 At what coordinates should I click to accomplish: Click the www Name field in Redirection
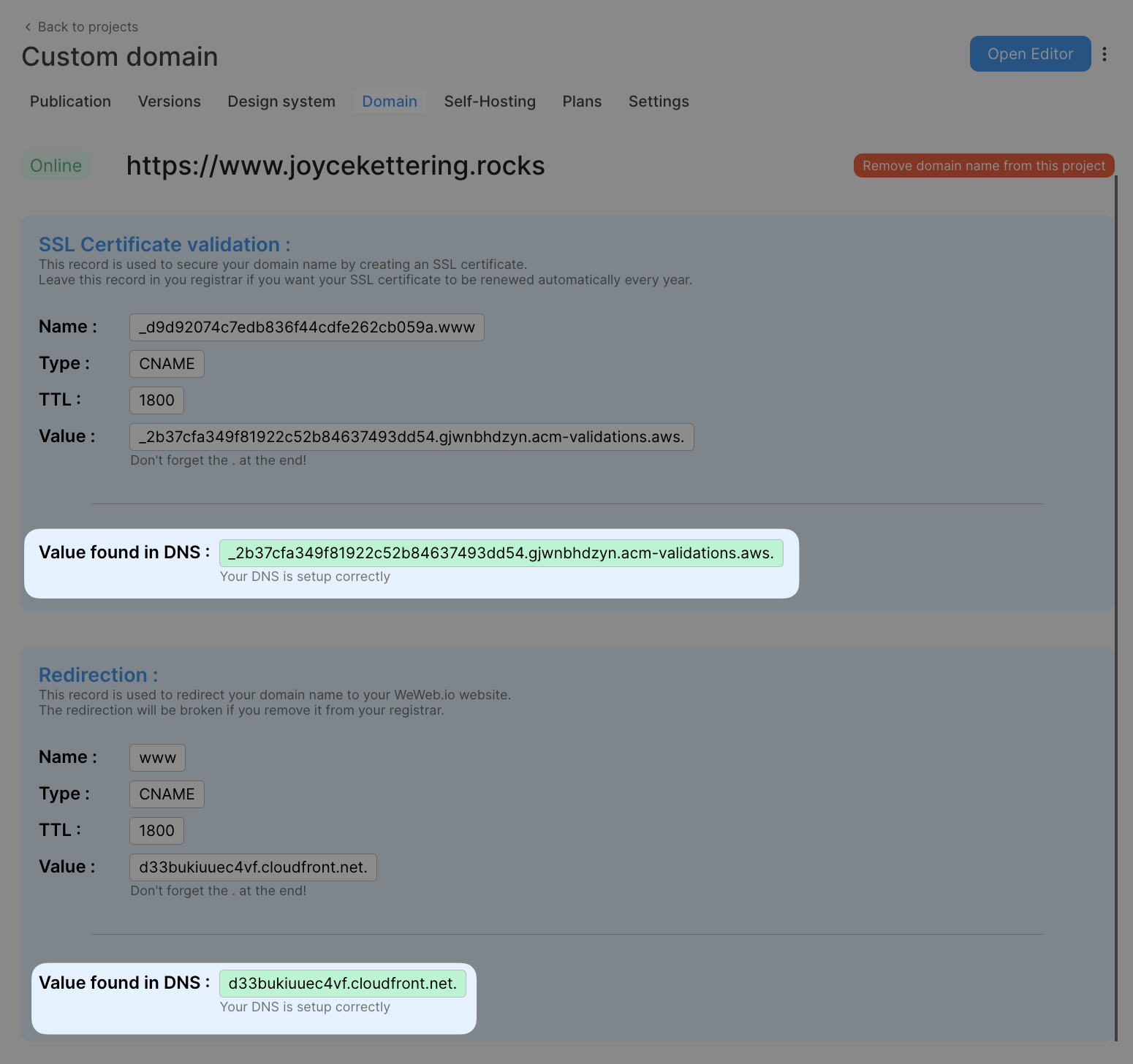pyautogui.click(x=156, y=757)
